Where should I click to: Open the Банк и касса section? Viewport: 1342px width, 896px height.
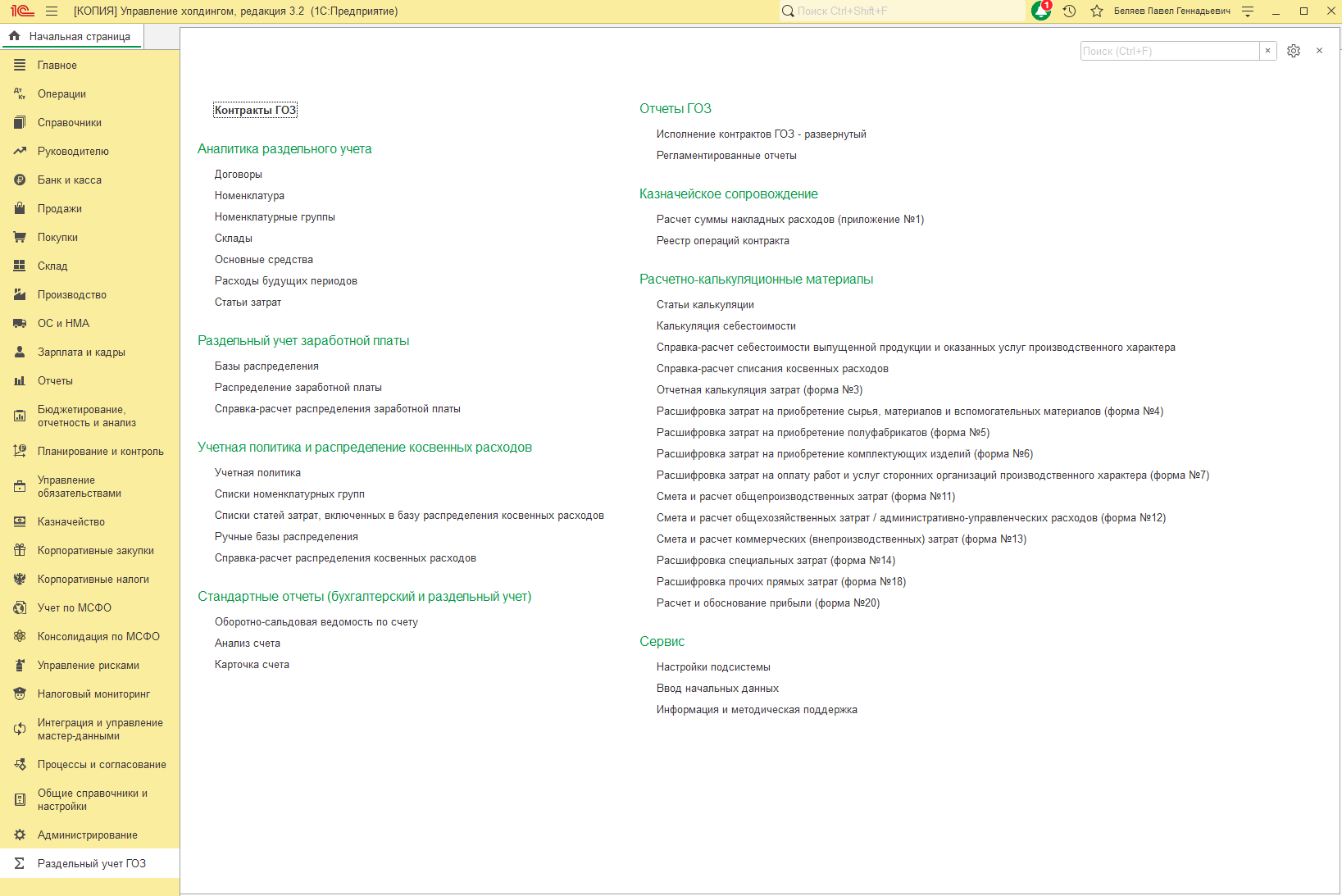pos(70,180)
